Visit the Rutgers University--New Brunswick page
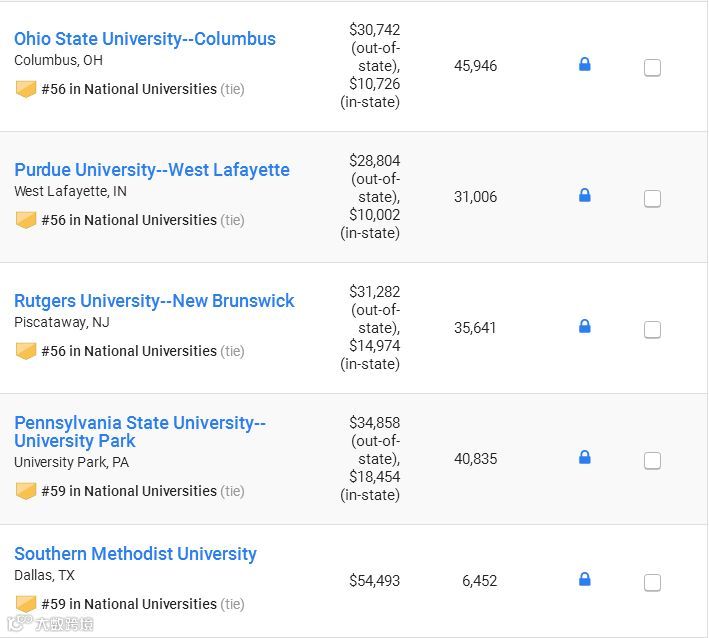The height and width of the screenshot is (638, 709). point(154,301)
